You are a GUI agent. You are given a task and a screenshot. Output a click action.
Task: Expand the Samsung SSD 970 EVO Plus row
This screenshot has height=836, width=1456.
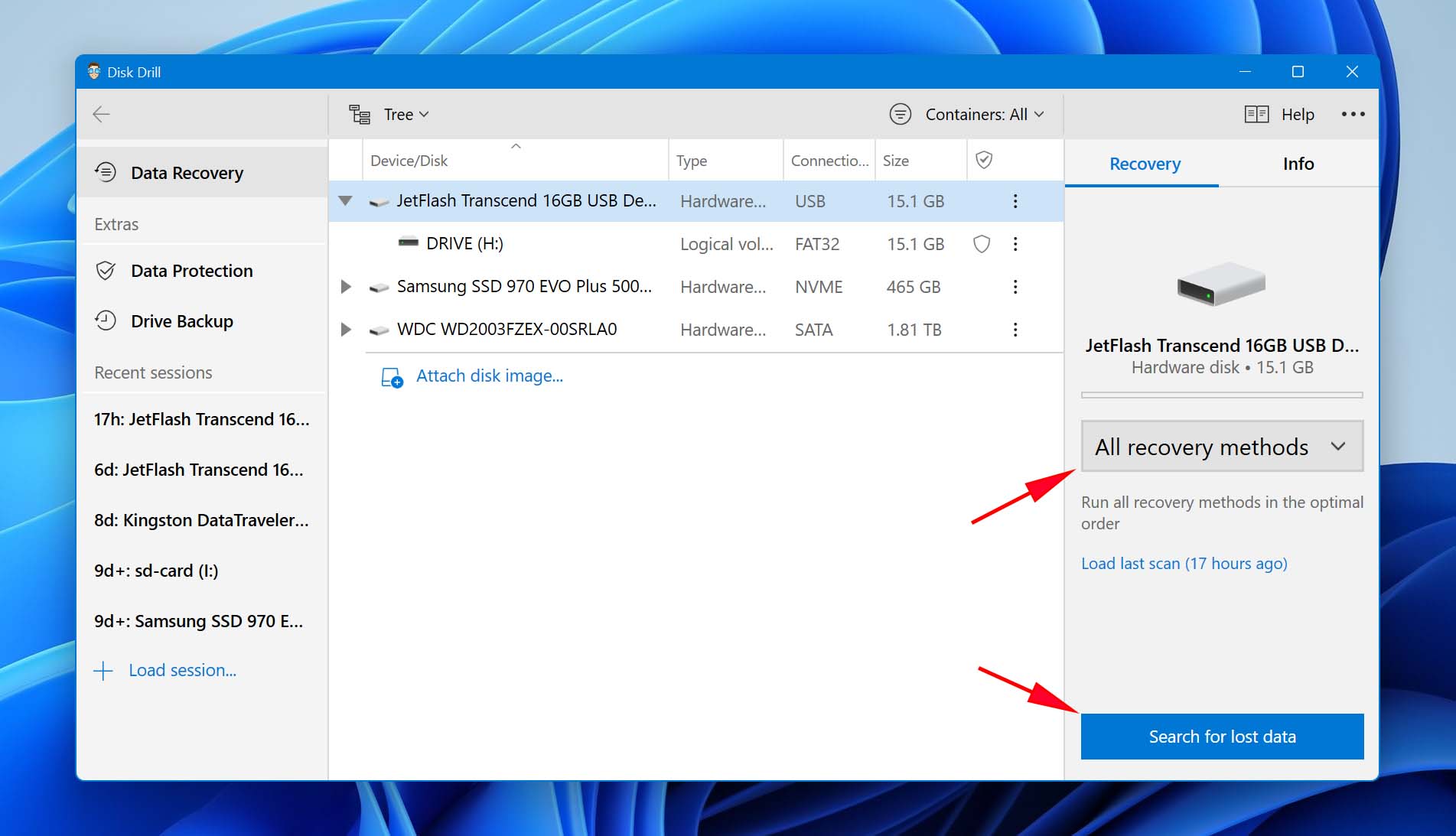pos(346,287)
